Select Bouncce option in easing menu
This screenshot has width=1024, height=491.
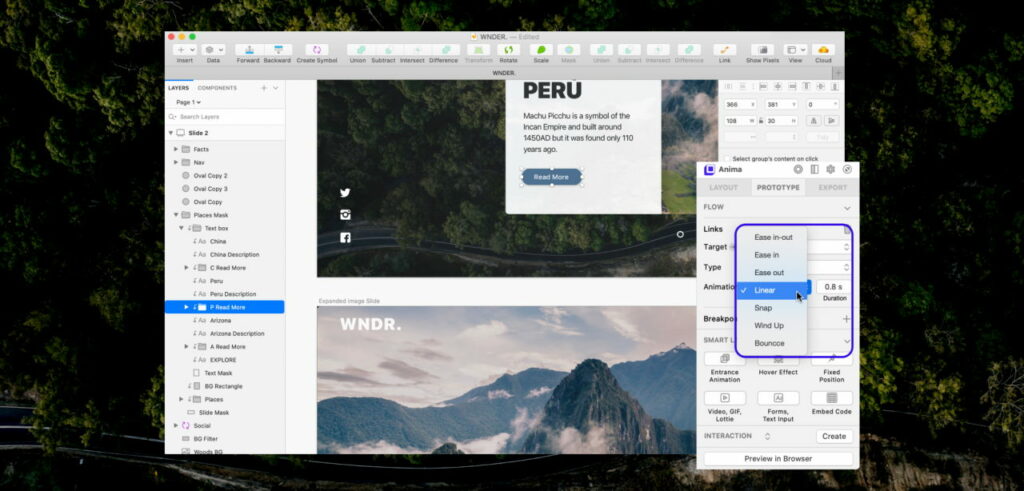[x=769, y=343]
